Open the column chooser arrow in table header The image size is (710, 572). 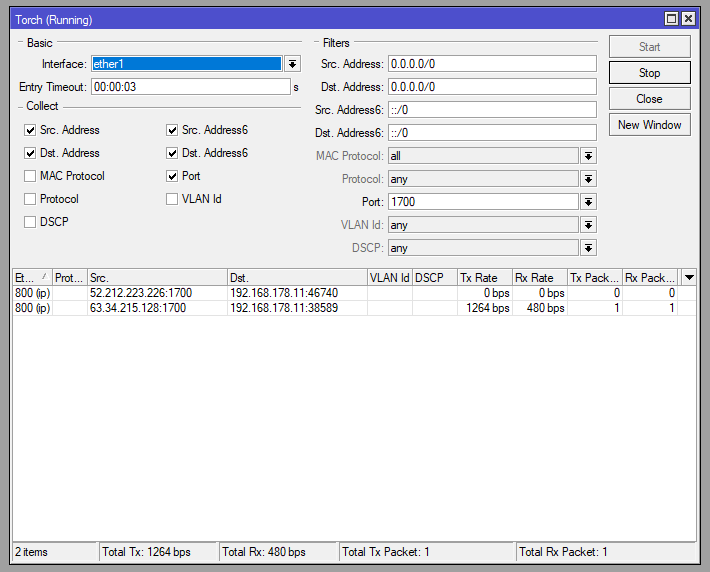click(688, 277)
